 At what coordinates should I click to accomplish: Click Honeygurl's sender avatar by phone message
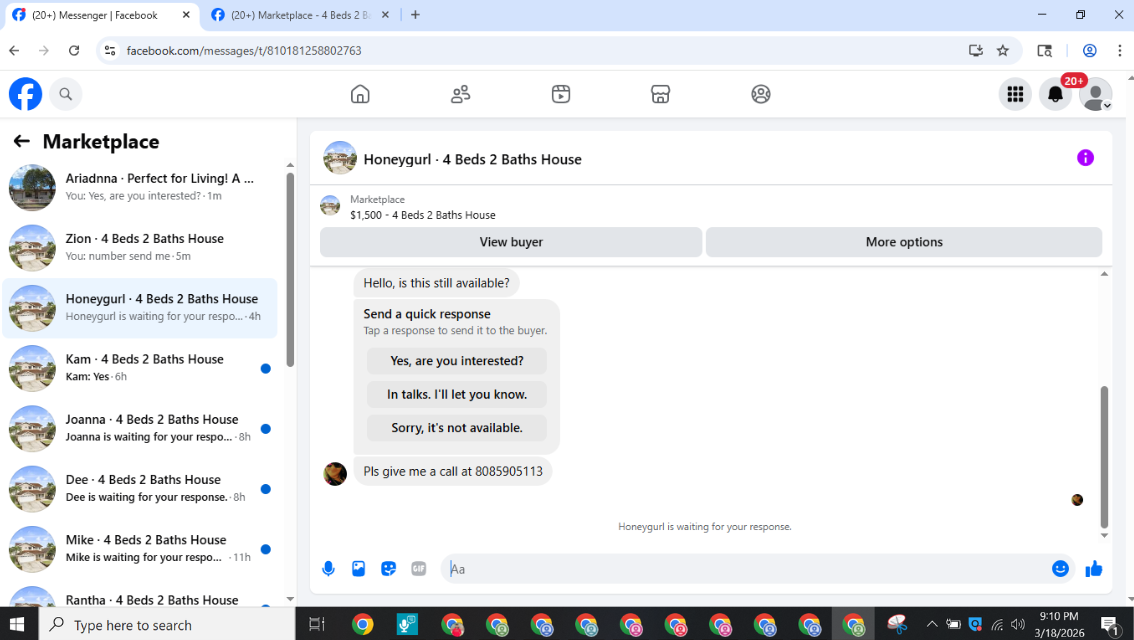335,474
